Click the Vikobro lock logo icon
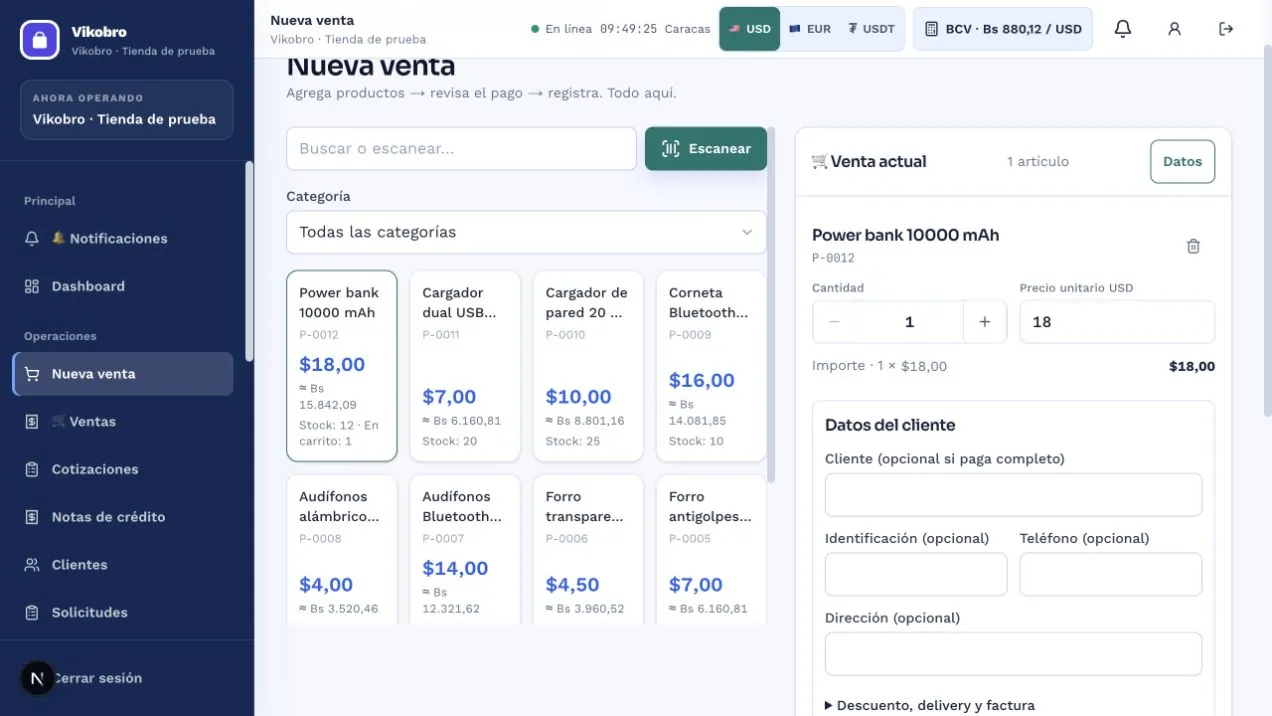This screenshot has width=1272, height=716. [x=40, y=40]
